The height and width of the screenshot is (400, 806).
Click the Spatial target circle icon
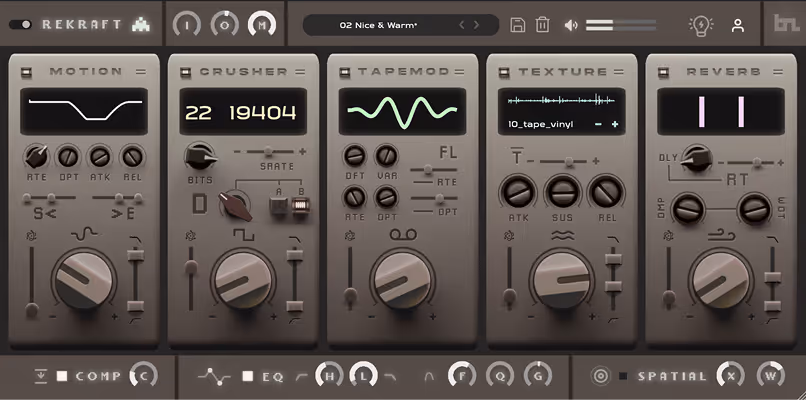point(600,376)
